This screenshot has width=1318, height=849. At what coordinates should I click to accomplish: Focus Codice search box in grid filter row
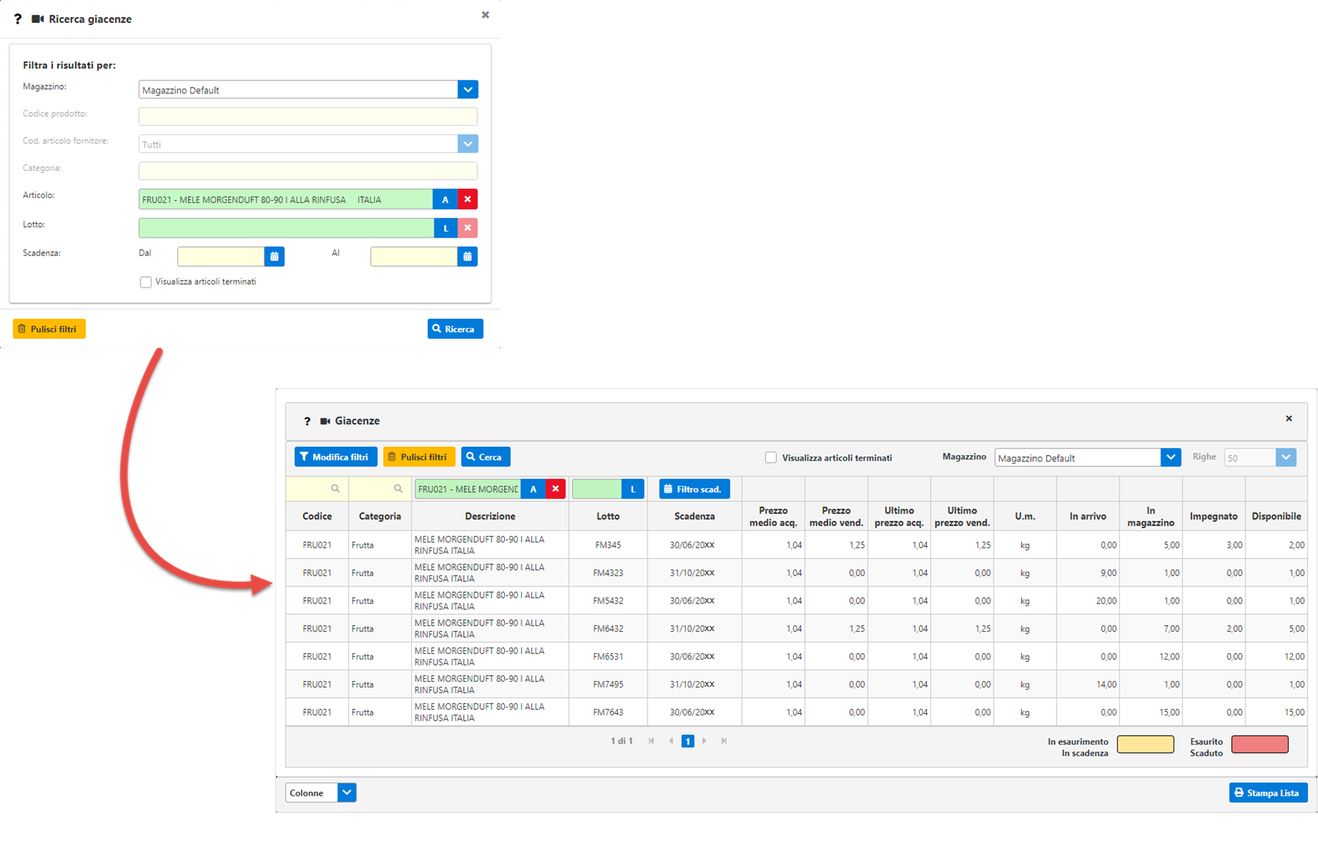tap(317, 489)
